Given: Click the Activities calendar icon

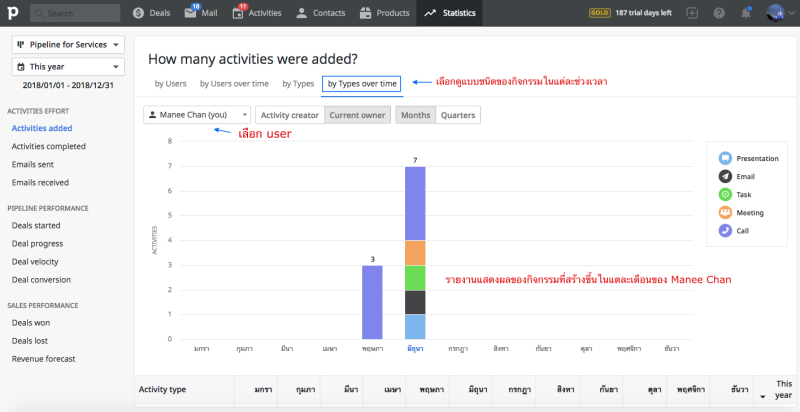Looking at the screenshot, I should tap(238, 13).
